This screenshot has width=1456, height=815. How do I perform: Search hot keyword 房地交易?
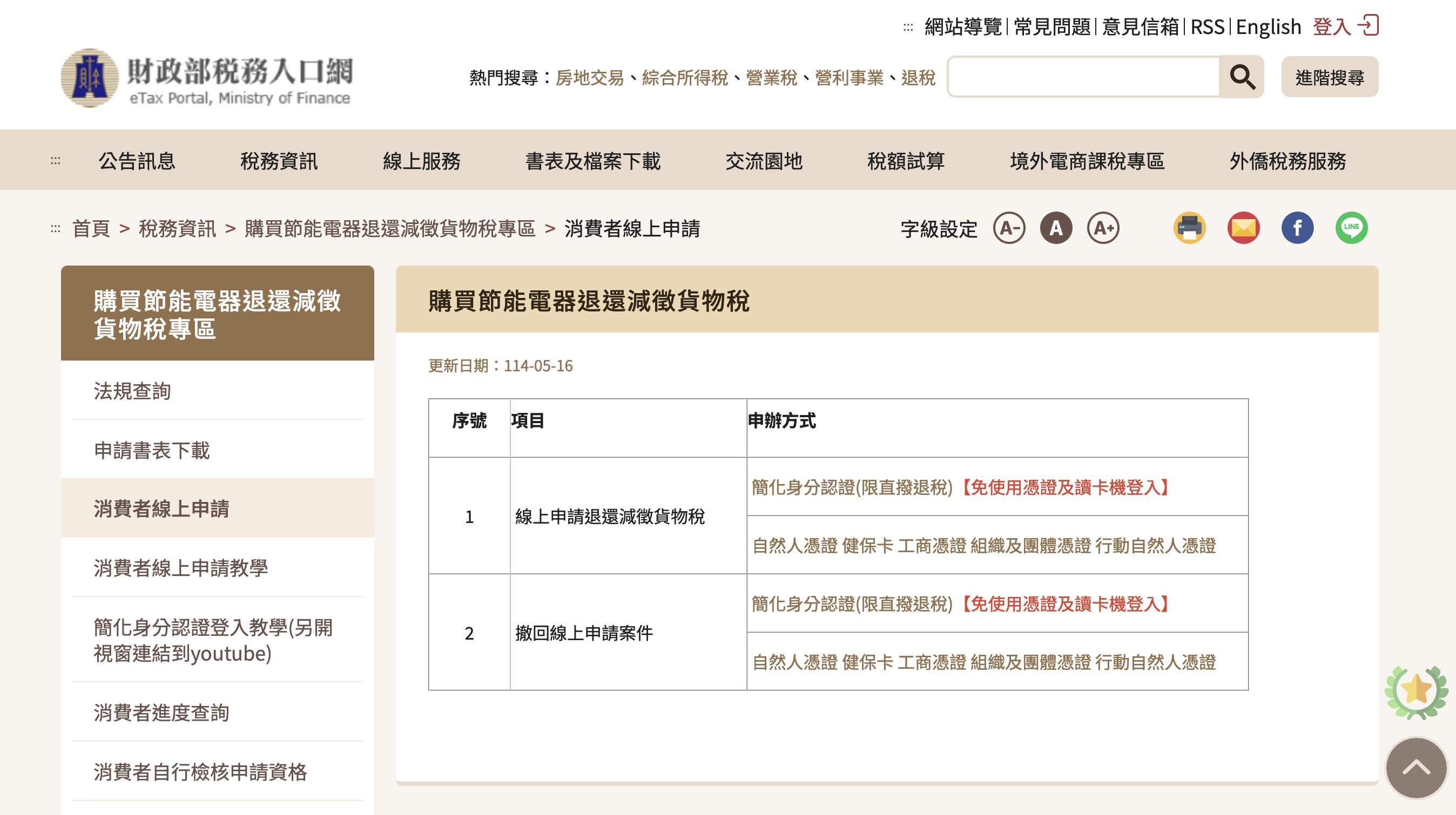(x=590, y=77)
